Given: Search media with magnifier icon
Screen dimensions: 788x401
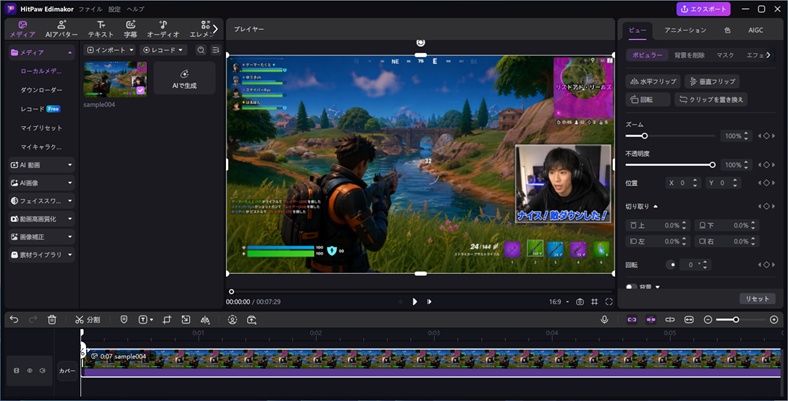Looking at the screenshot, I should [201, 50].
